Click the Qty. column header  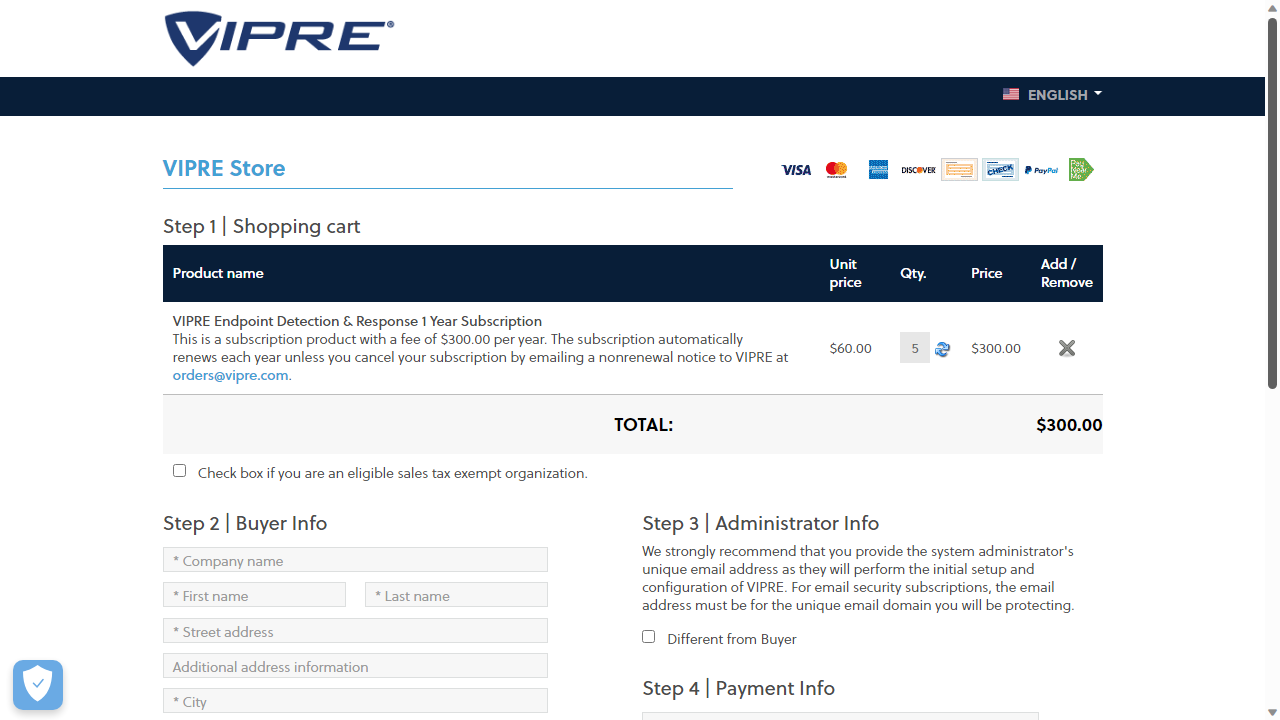click(913, 273)
